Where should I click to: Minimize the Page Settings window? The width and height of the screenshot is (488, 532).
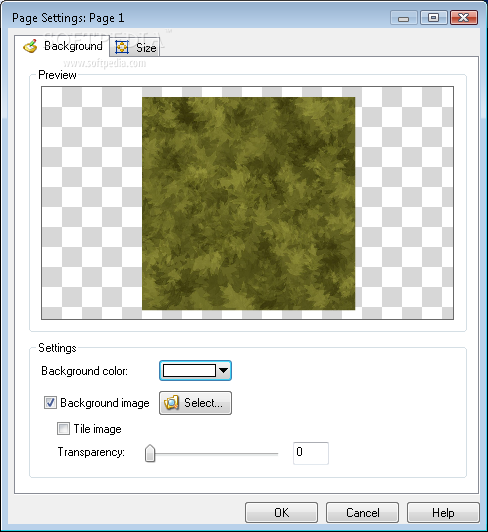click(404, 18)
